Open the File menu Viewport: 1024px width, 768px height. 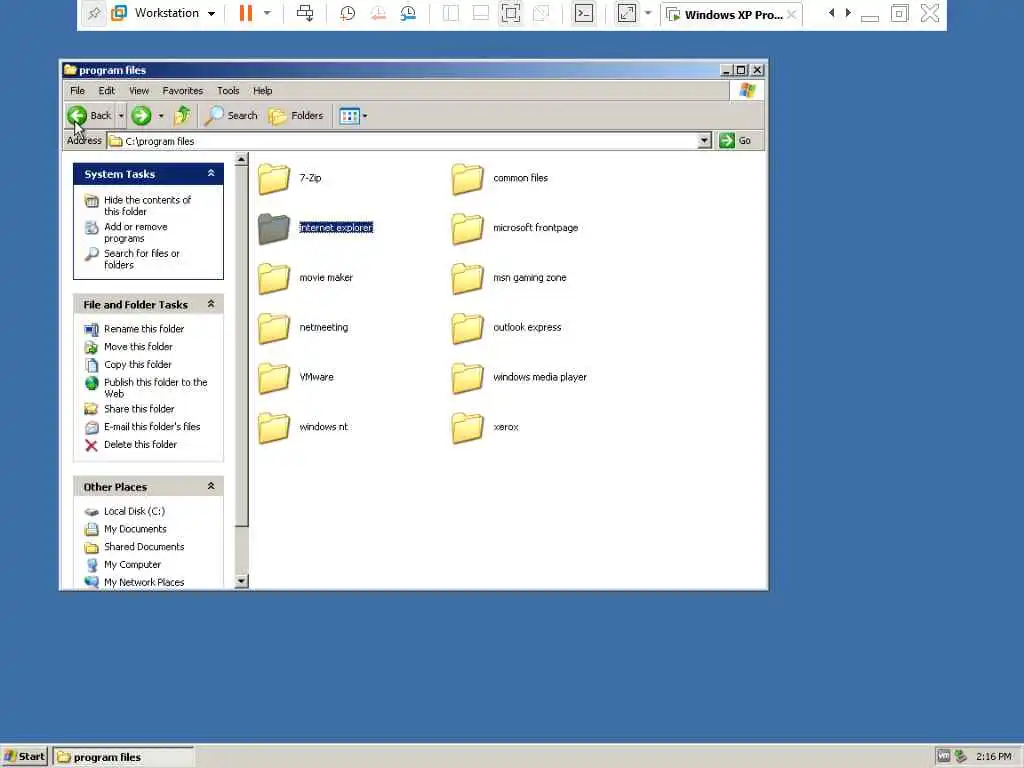coord(77,91)
